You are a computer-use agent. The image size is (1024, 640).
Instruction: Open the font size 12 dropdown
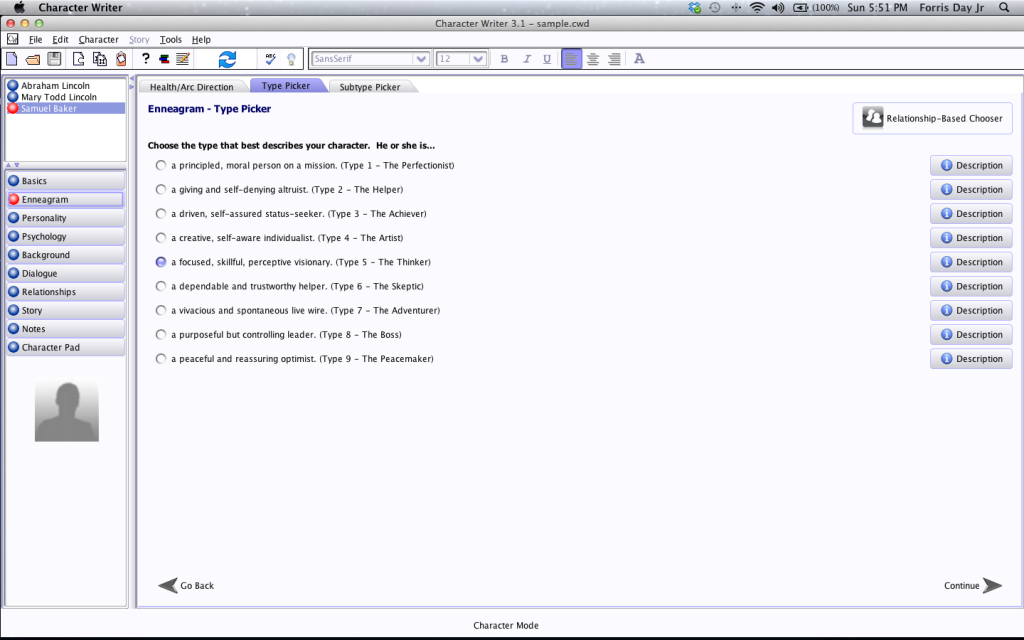pos(461,59)
